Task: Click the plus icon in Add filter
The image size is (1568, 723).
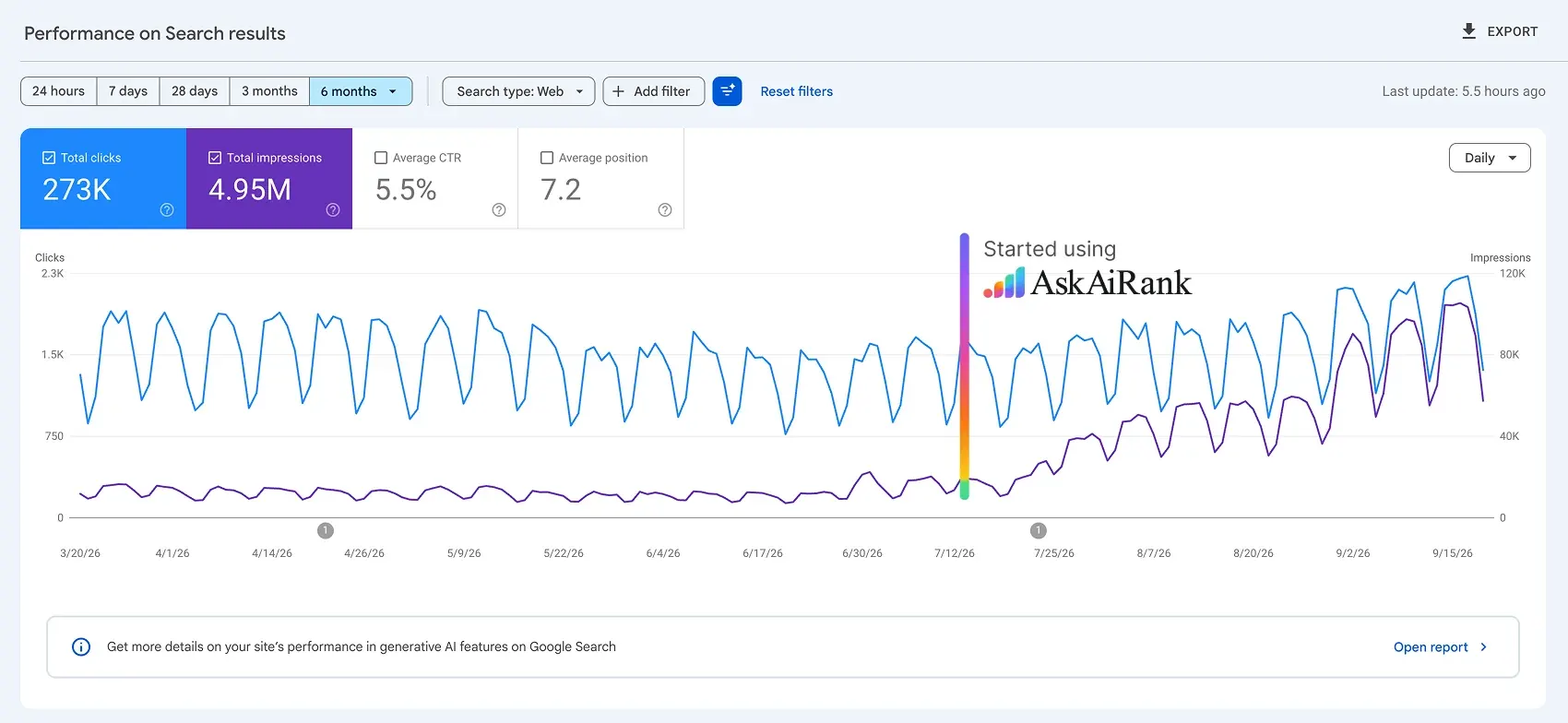Action: pyautogui.click(x=618, y=91)
